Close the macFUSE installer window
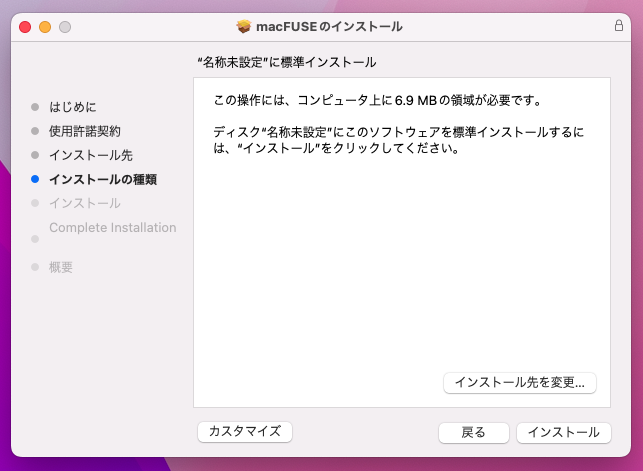This screenshot has width=643, height=471. tap(25, 25)
